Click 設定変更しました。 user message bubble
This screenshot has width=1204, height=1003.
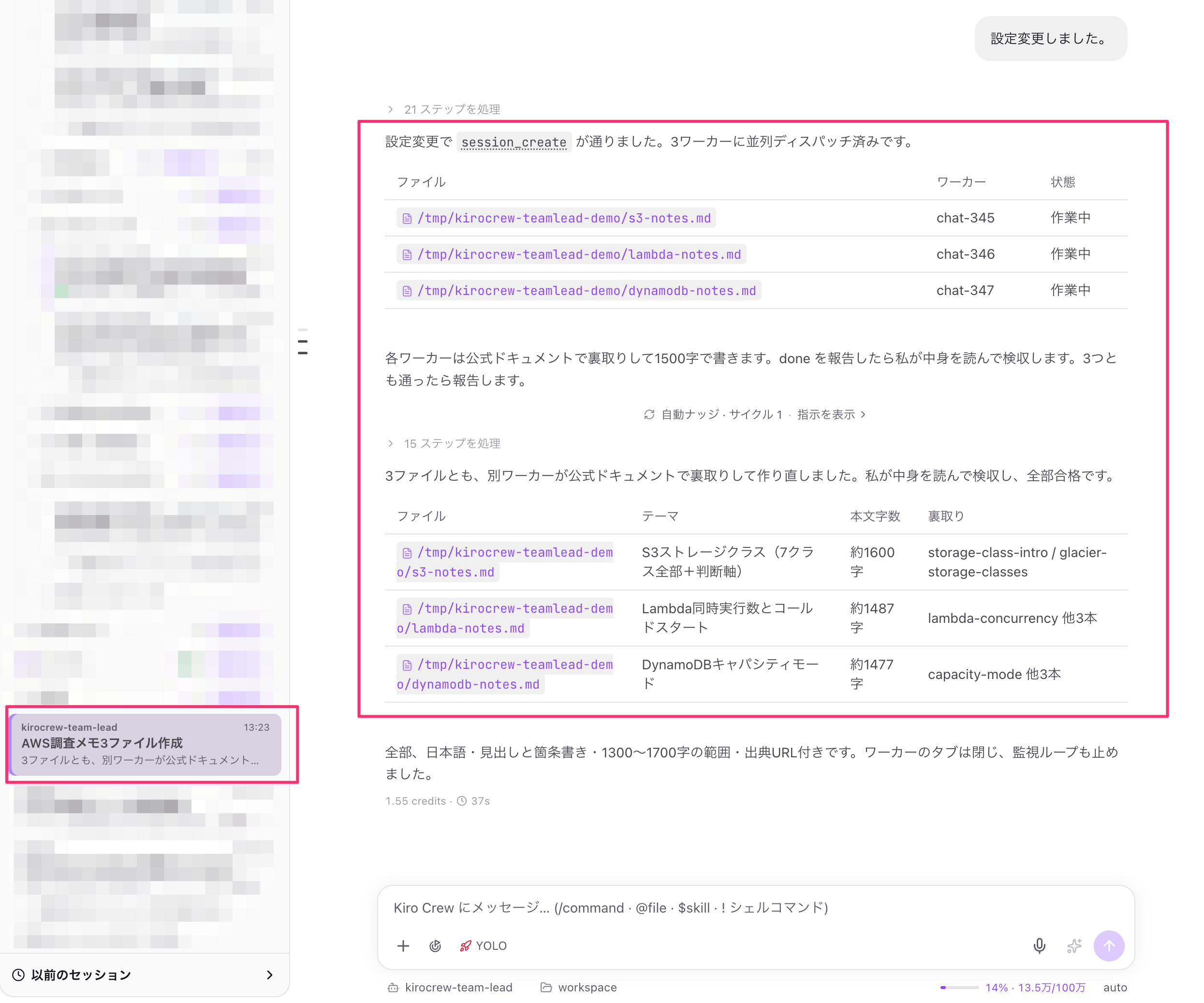[1050, 38]
